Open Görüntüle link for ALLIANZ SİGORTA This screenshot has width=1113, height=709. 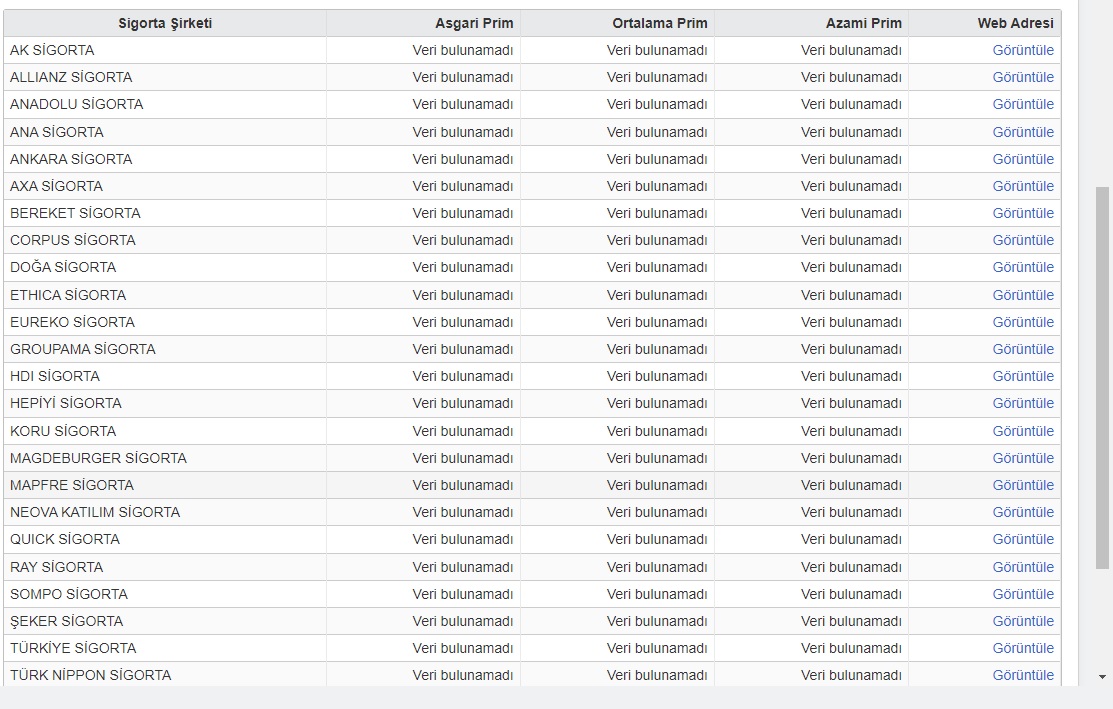click(x=1023, y=77)
